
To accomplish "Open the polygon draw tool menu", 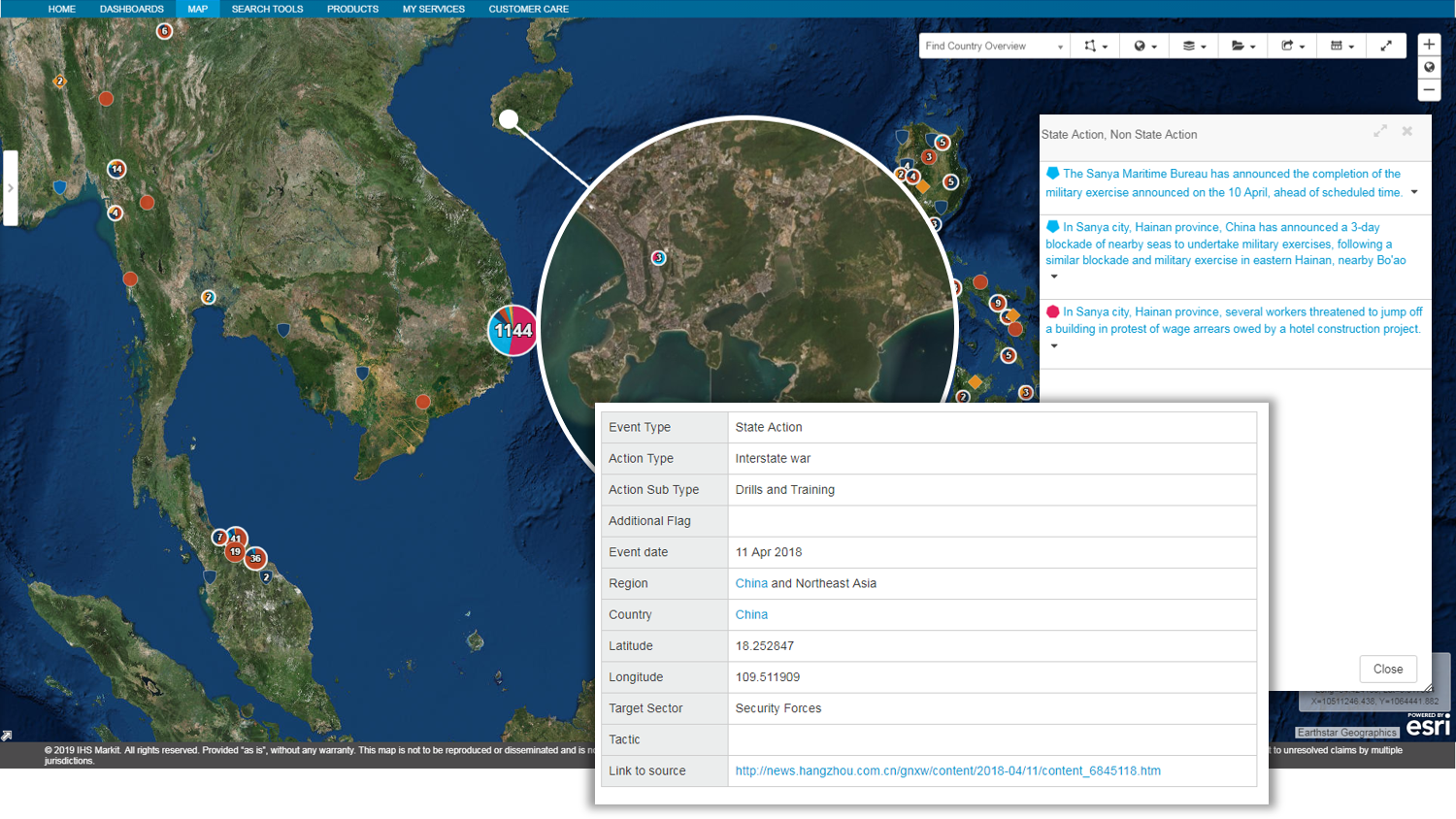I will click(x=1095, y=46).
